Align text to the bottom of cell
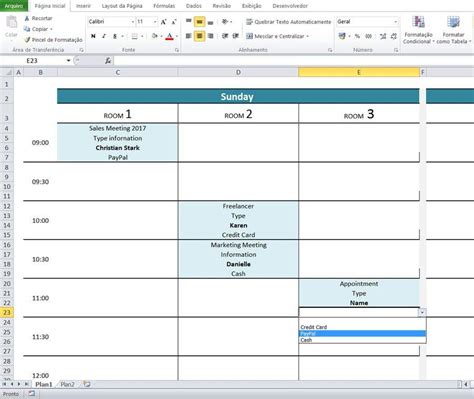The height and width of the screenshot is (399, 474). click(x=210, y=22)
